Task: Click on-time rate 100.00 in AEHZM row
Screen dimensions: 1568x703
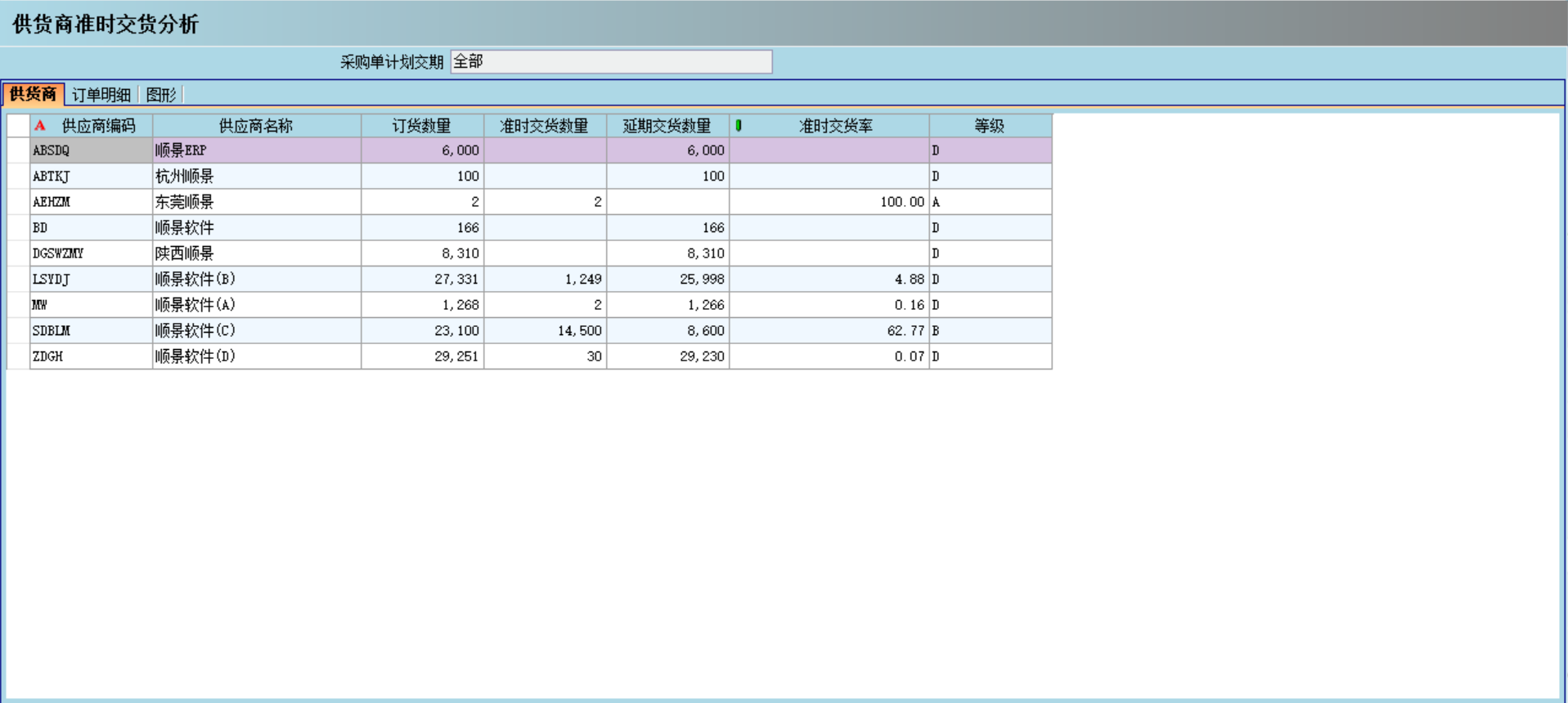Action: click(x=829, y=202)
